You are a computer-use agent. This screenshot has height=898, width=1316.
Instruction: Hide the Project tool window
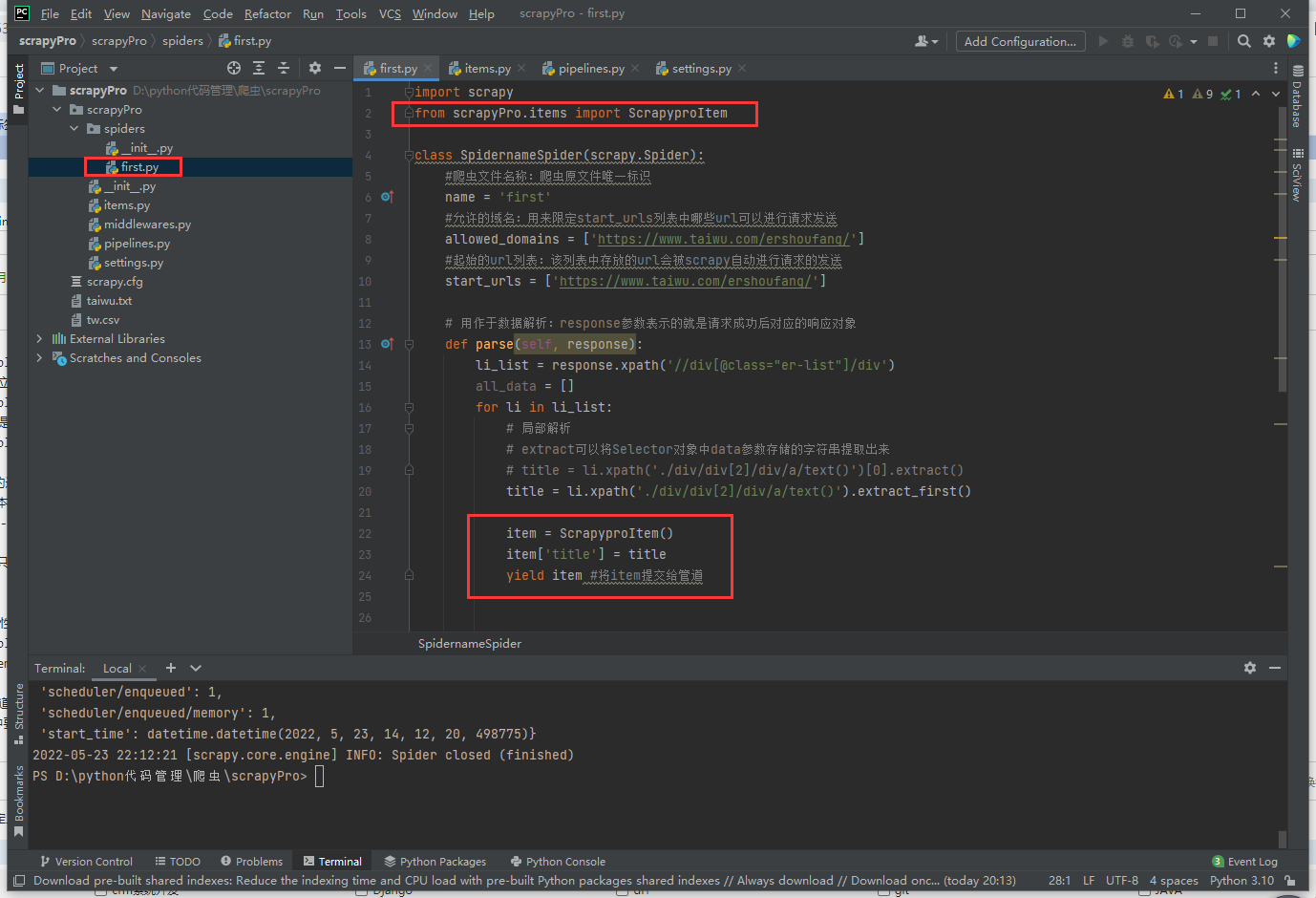point(339,68)
